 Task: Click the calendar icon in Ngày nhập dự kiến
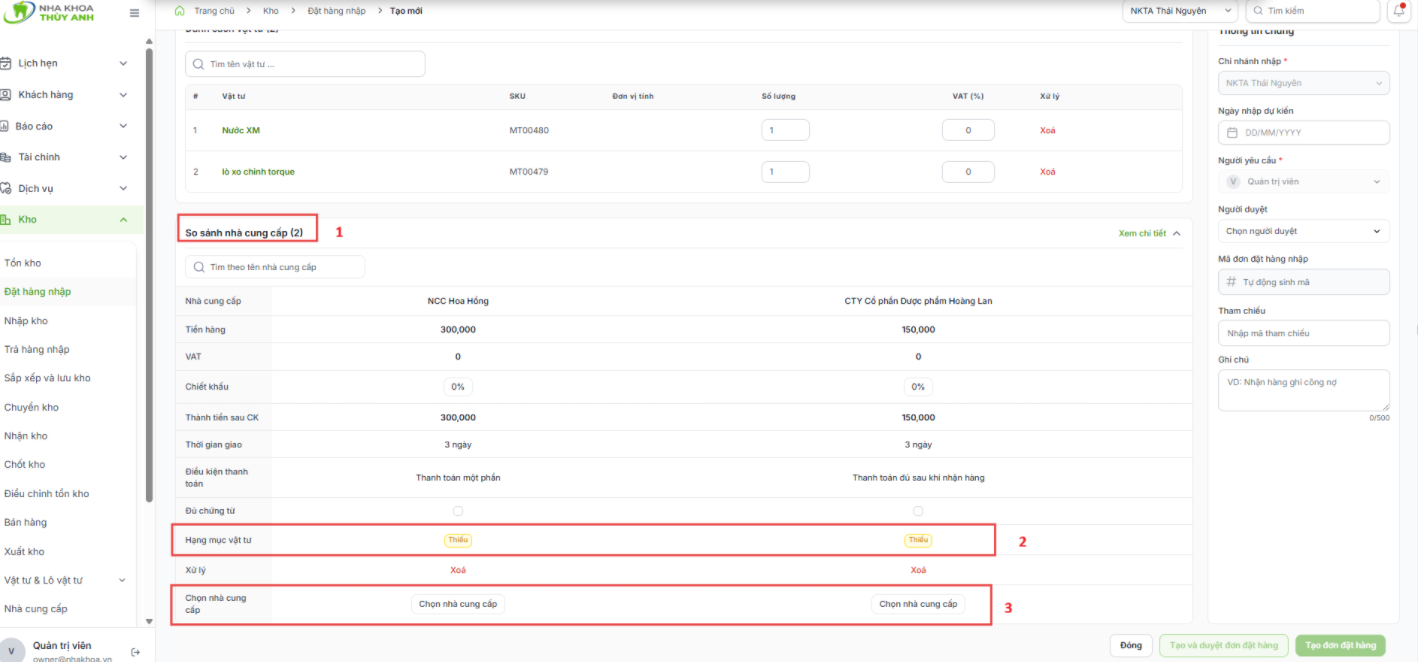click(x=1232, y=133)
